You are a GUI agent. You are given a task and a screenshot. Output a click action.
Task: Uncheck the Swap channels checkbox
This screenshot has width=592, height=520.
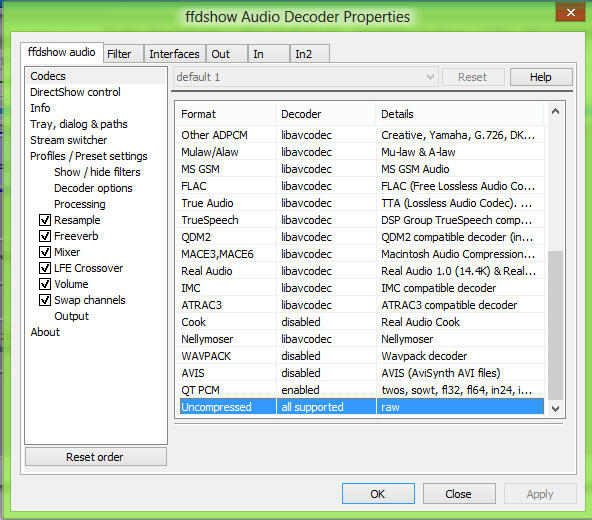45,300
